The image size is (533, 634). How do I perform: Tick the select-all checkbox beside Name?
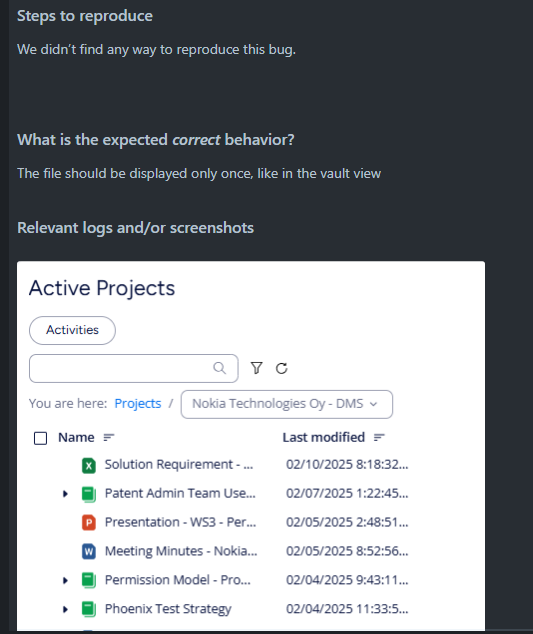pos(40,438)
